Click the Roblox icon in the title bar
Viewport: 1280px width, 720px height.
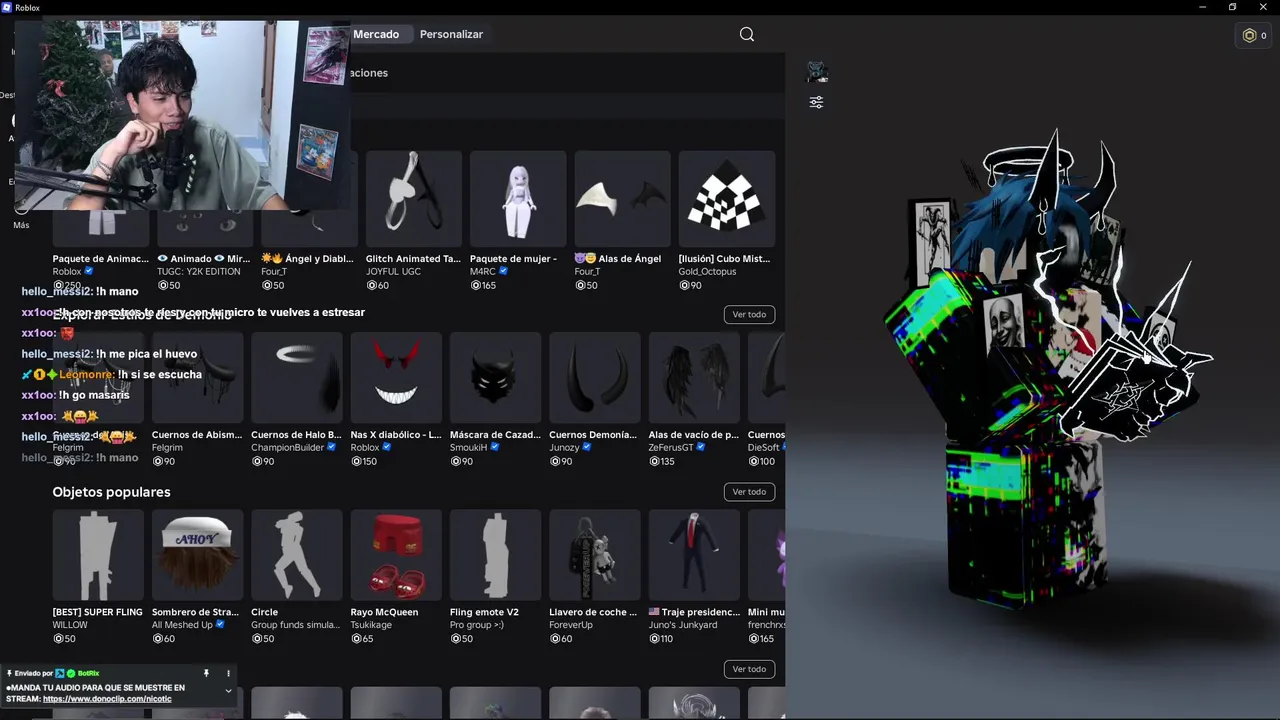pos(7,7)
